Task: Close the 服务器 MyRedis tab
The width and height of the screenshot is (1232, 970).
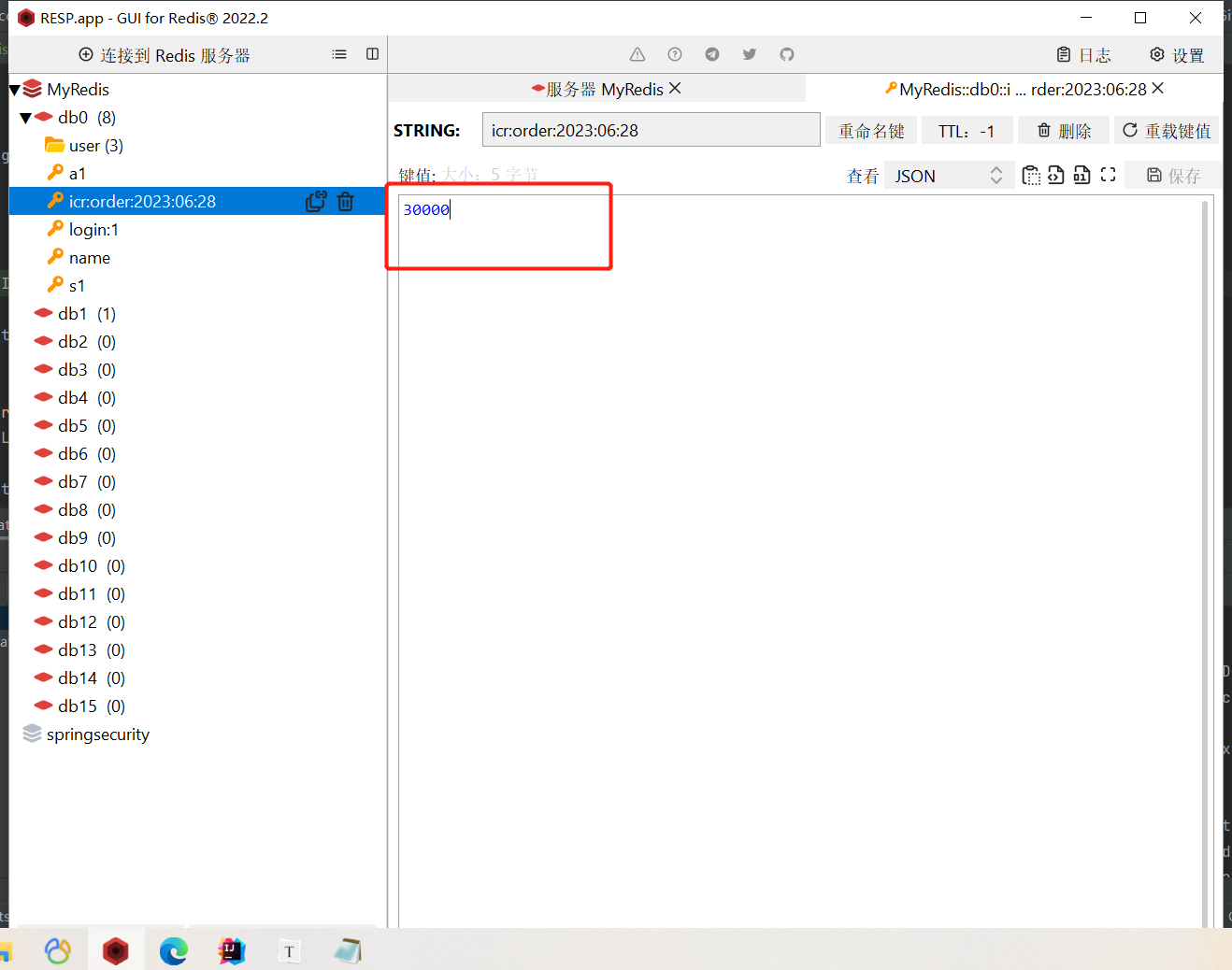Action: coord(675,88)
